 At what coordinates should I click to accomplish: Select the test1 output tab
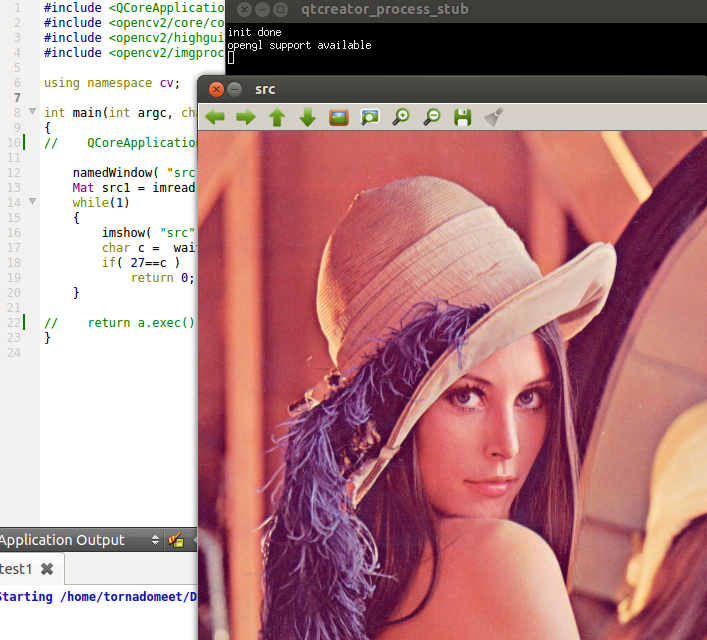pyautogui.click(x=16, y=569)
